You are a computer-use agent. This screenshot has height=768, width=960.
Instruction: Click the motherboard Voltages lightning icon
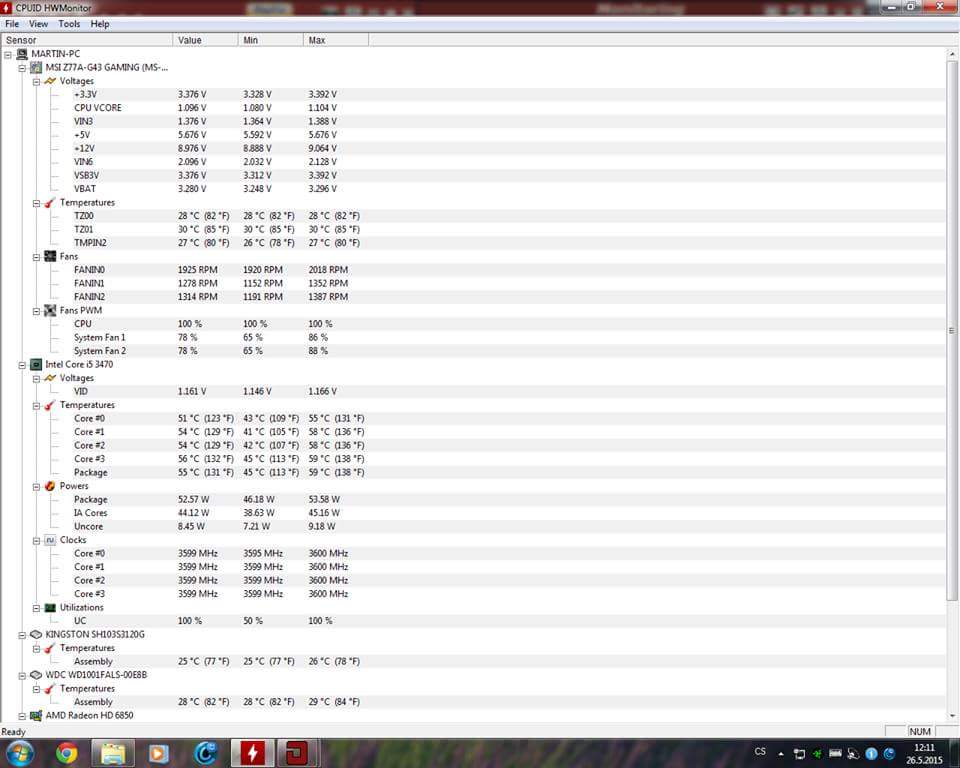point(50,81)
